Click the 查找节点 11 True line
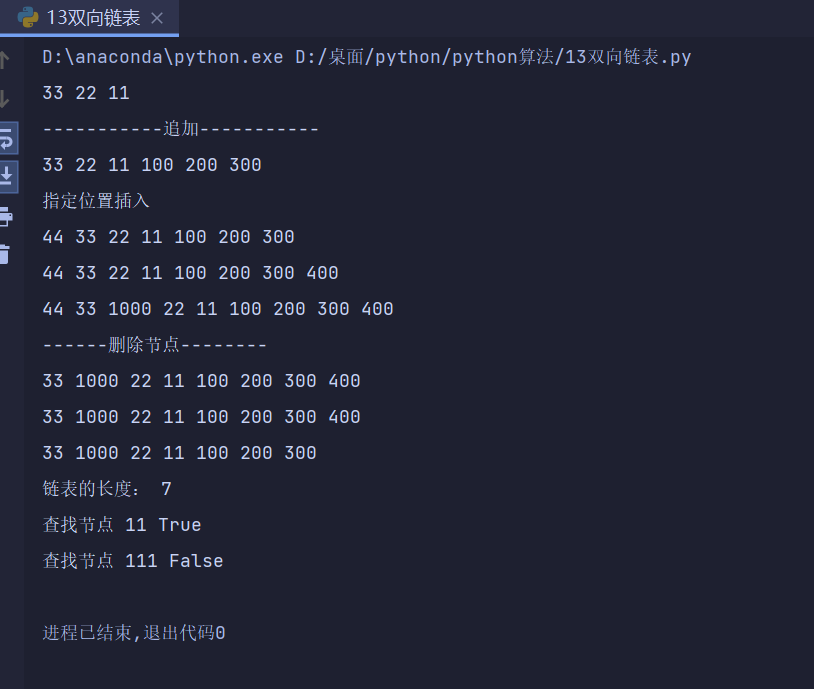The image size is (814, 689). (122, 525)
